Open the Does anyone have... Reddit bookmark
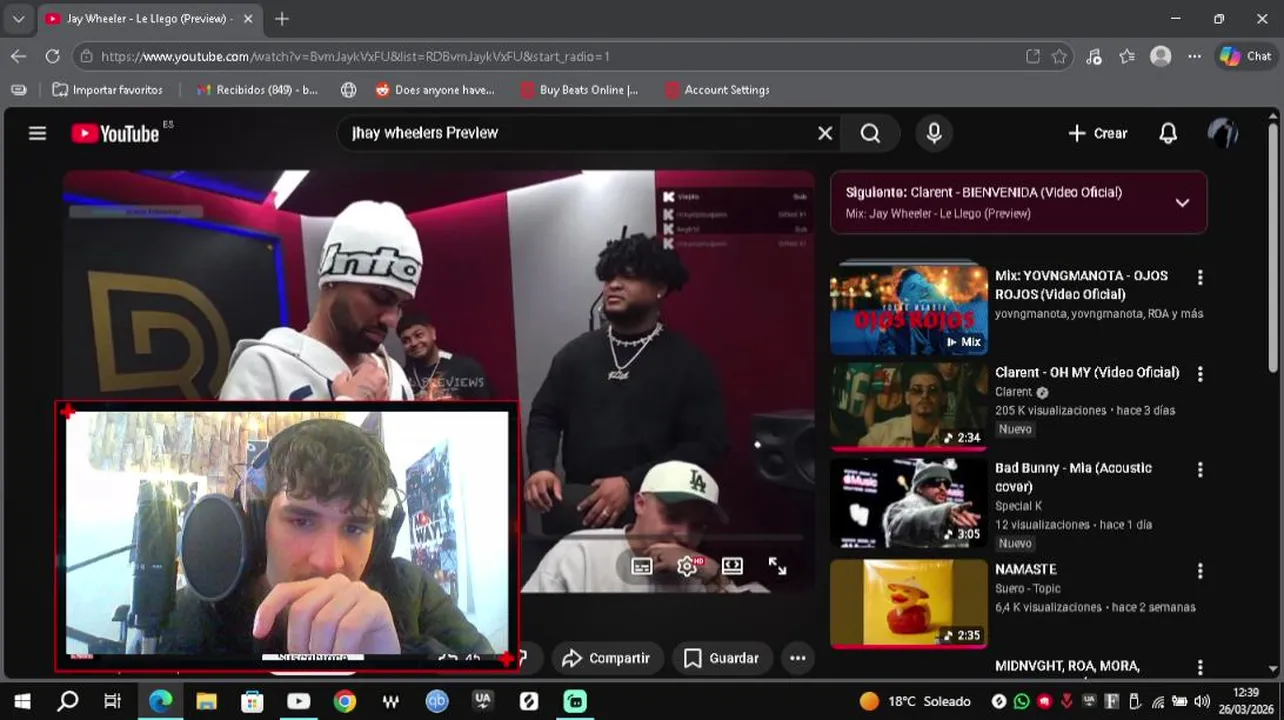This screenshot has width=1284, height=720. pos(434,90)
